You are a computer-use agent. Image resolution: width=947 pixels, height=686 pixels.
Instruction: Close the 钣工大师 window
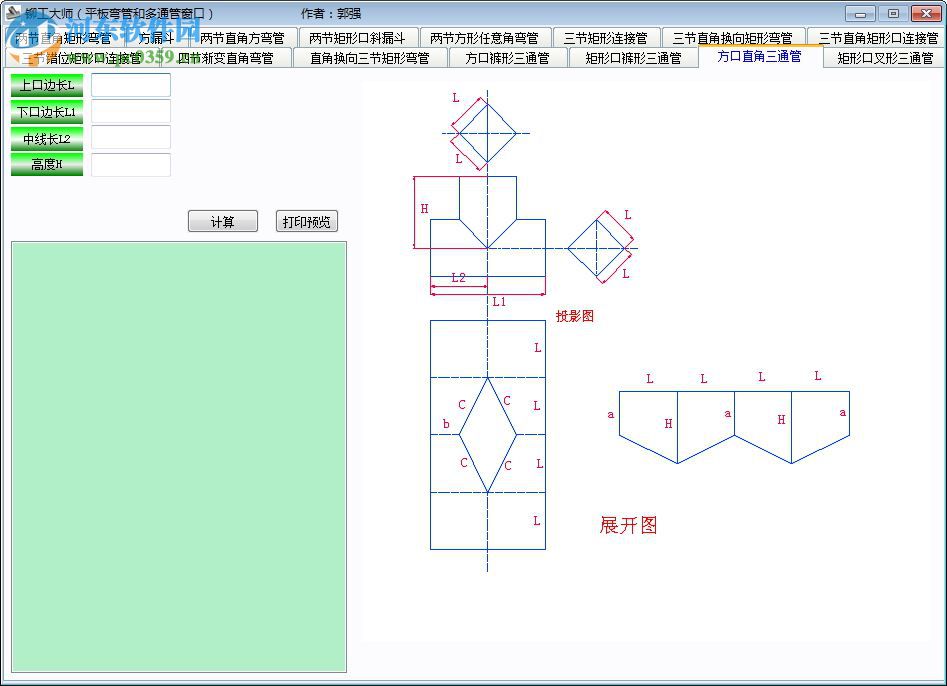click(x=926, y=13)
